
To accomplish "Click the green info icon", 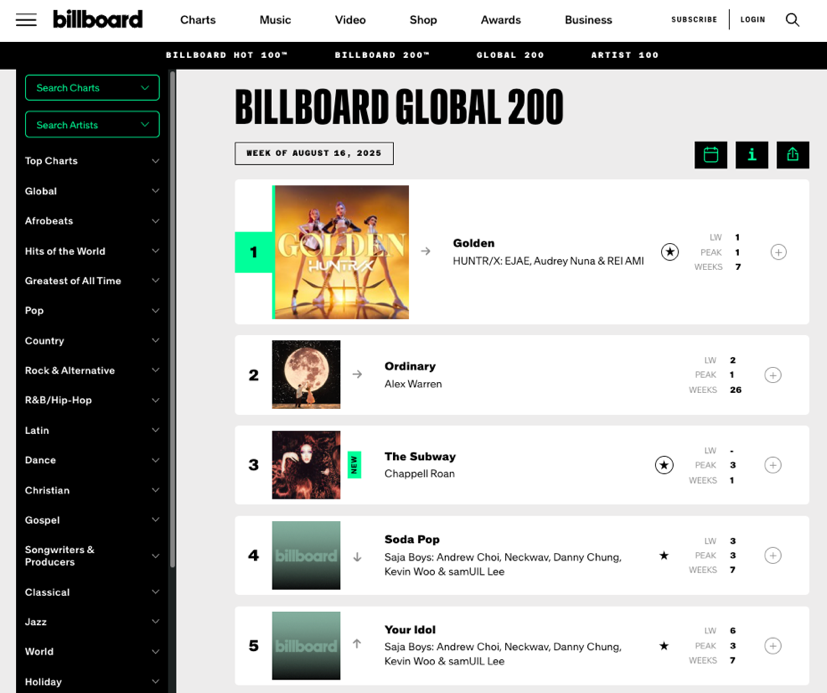I will click(752, 154).
